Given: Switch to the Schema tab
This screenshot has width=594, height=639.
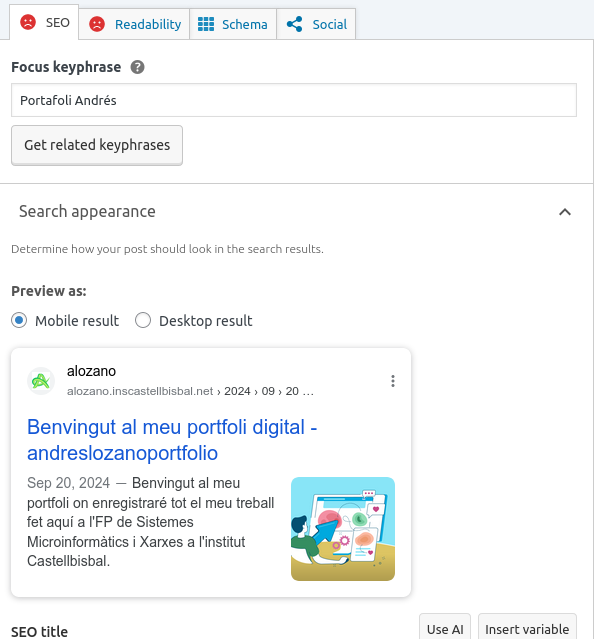Looking at the screenshot, I should point(233,24).
